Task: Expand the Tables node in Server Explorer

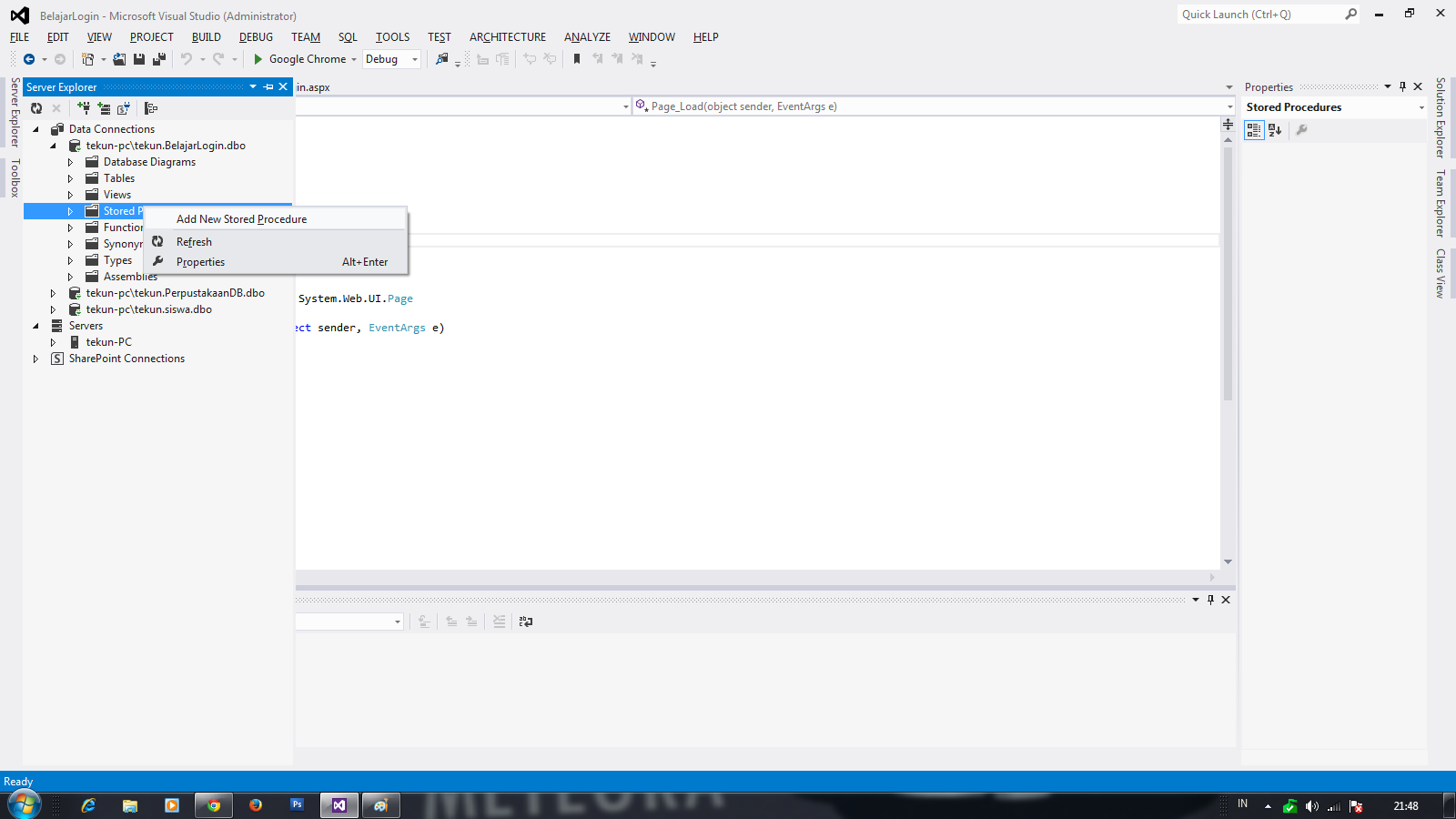Action: (70, 178)
